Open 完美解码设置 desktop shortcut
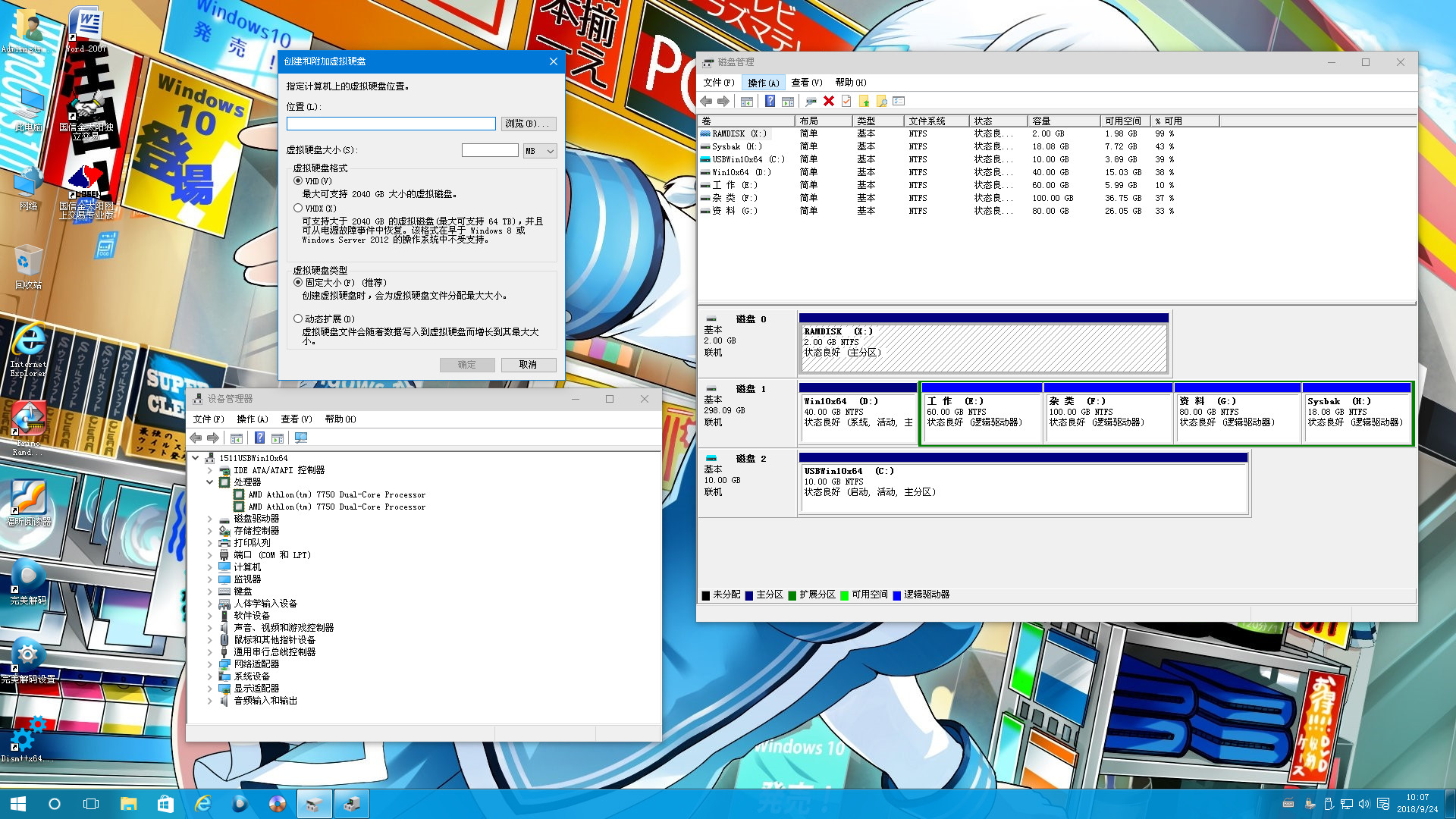The height and width of the screenshot is (819, 1456). point(29,661)
